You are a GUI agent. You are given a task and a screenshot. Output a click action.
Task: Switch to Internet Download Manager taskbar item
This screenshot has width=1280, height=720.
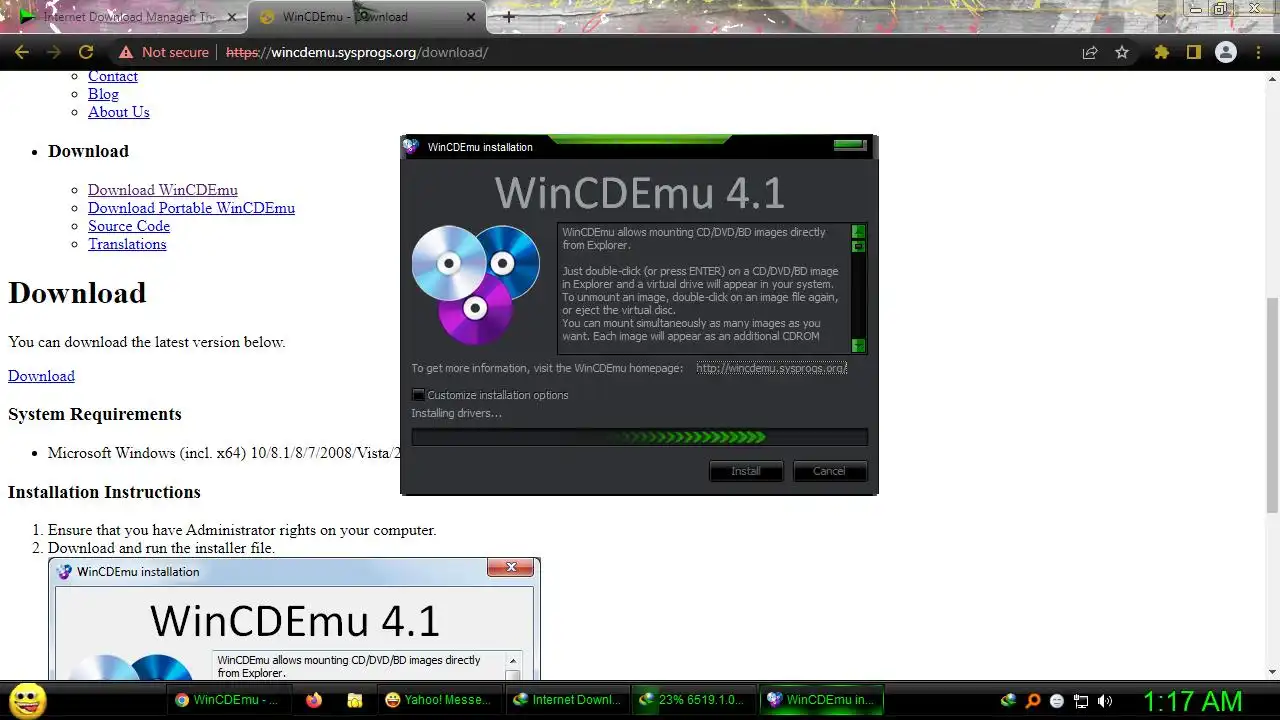point(566,700)
